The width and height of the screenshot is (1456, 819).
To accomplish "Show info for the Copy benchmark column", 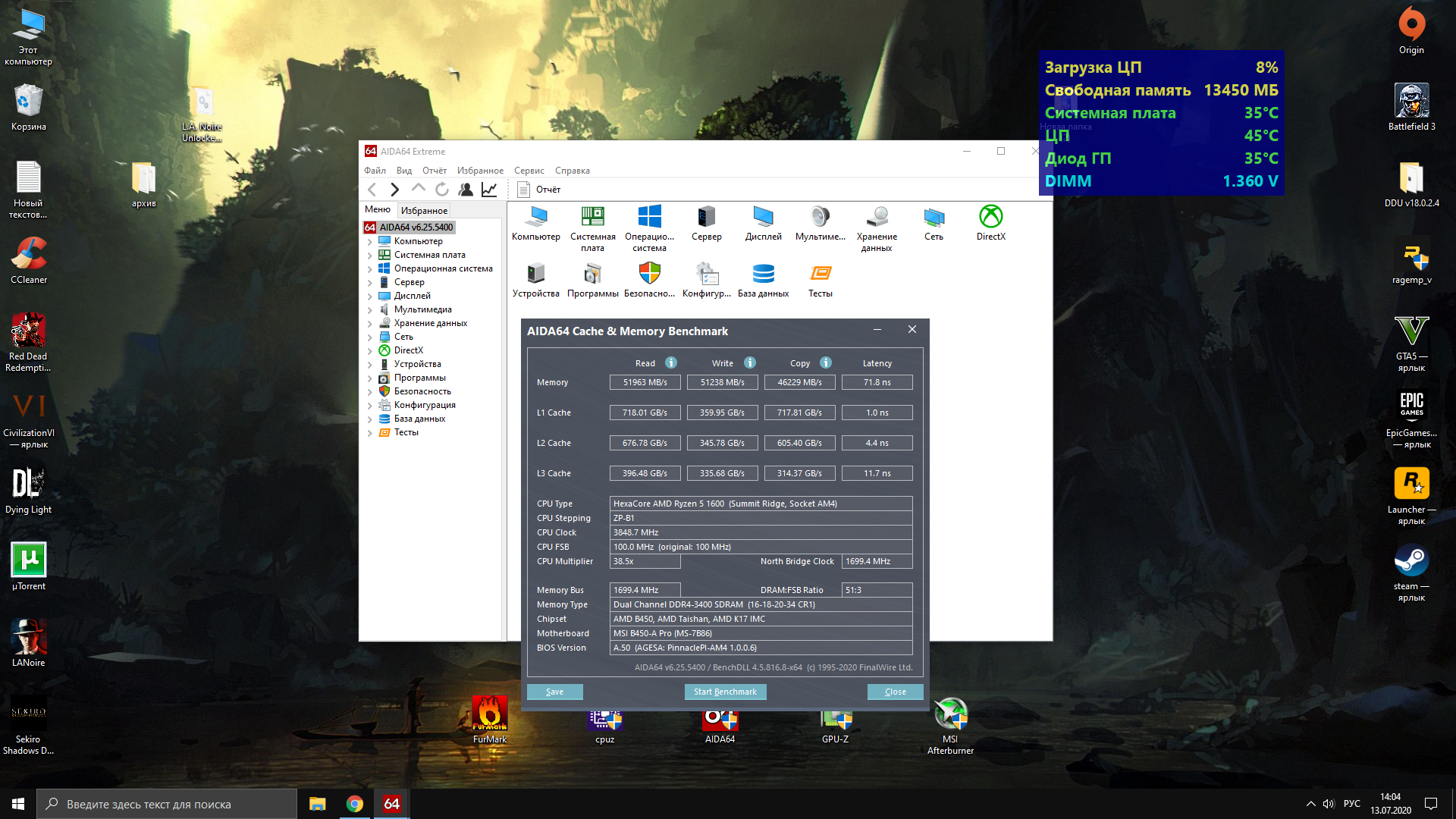I will point(826,362).
